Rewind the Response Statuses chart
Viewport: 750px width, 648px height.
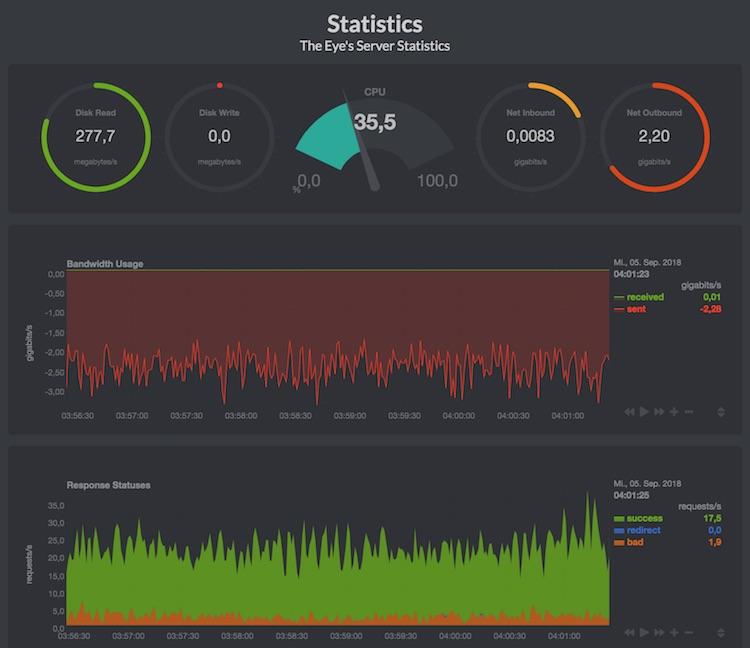coord(629,633)
